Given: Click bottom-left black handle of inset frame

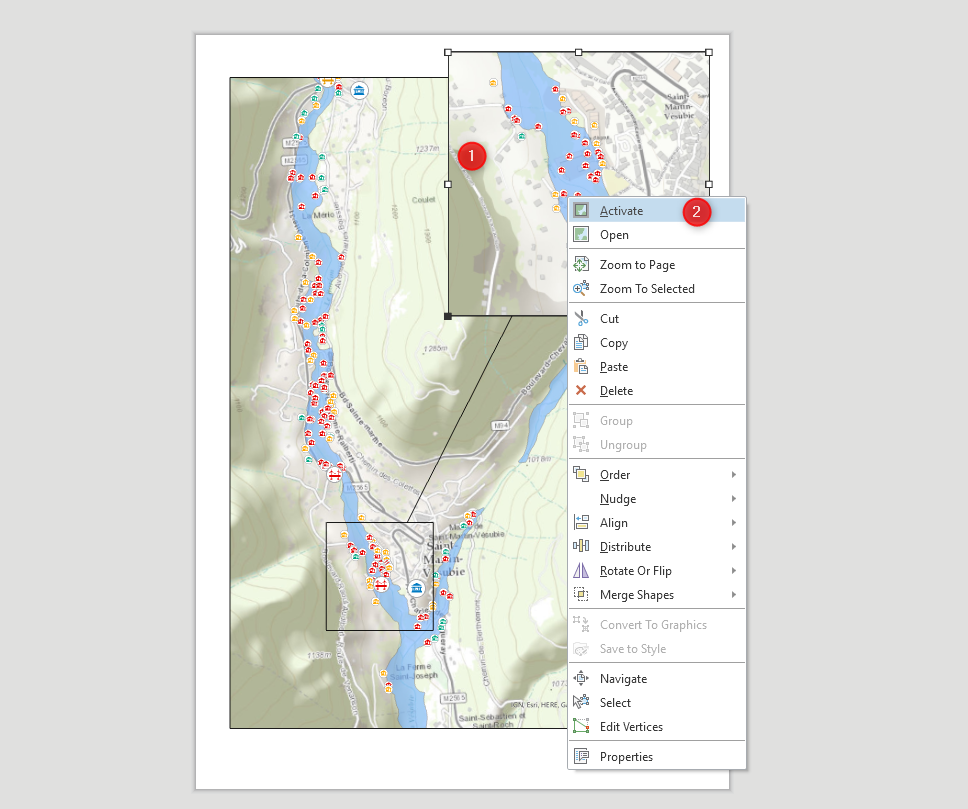Looking at the screenshot, I should [448, 316].
